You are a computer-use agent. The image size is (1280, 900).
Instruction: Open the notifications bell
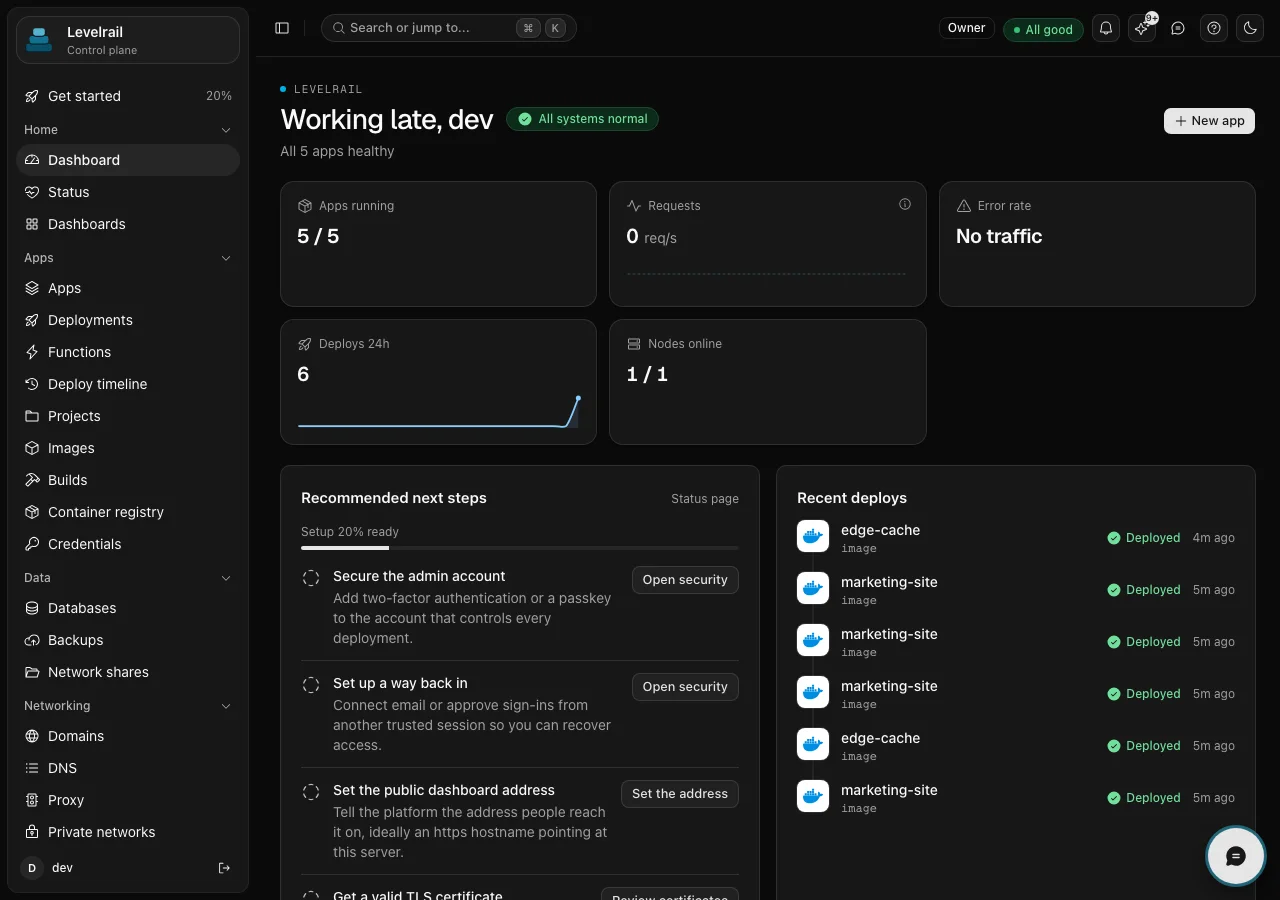click(1106, 28)
